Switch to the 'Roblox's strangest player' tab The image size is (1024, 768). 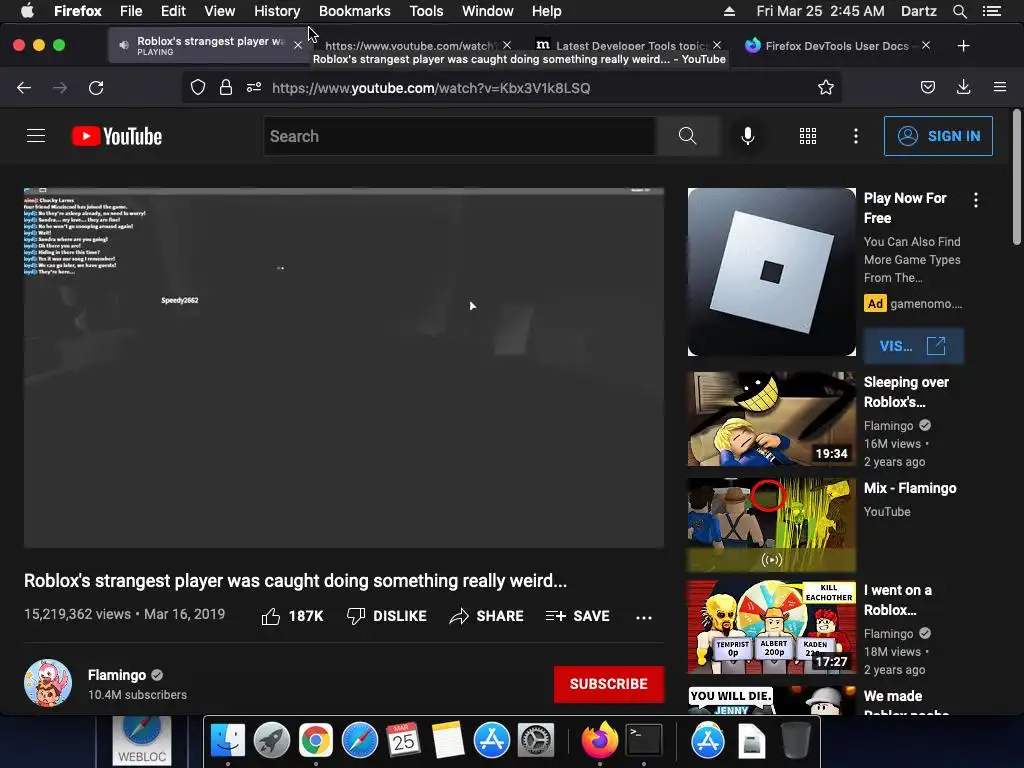coord(209,45)
